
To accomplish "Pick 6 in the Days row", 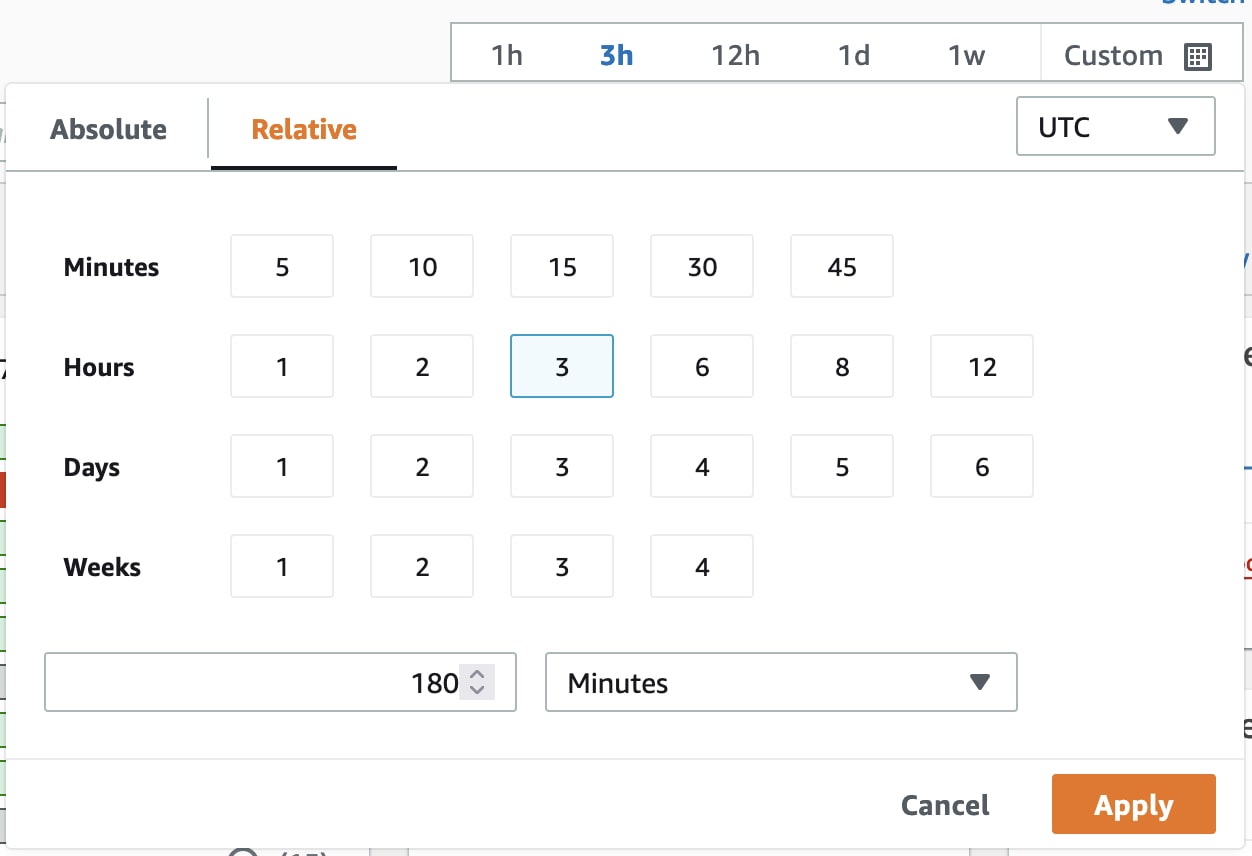I will click(981, 467).
